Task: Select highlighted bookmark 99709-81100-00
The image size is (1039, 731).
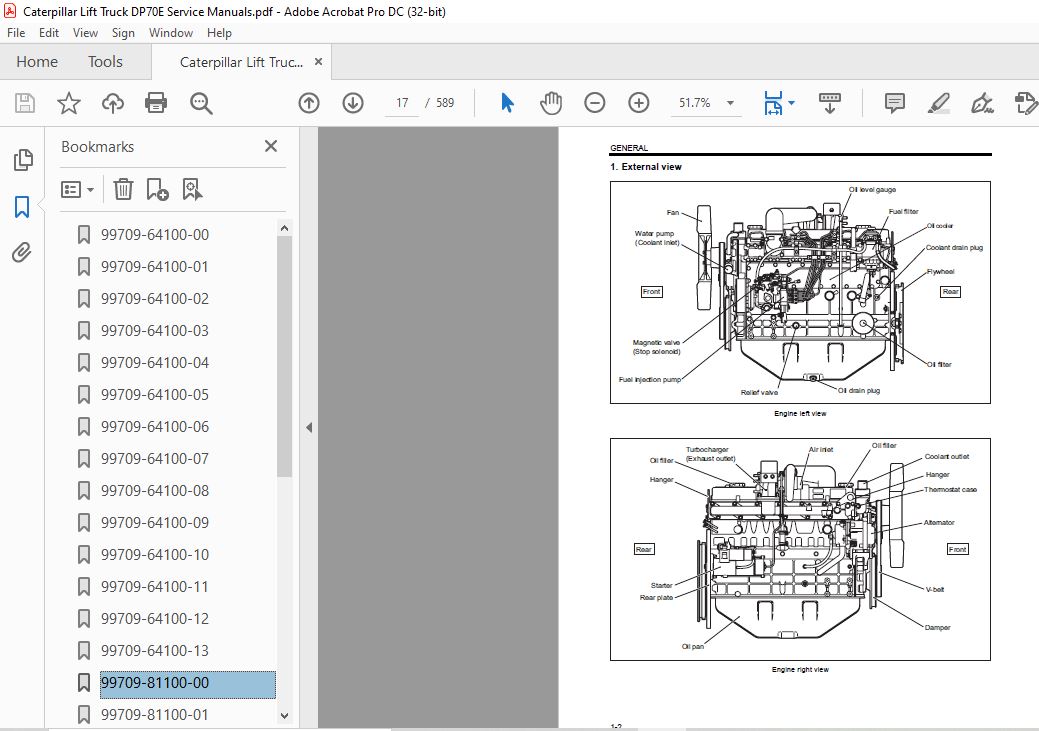Action: click(x=188, y=684)
